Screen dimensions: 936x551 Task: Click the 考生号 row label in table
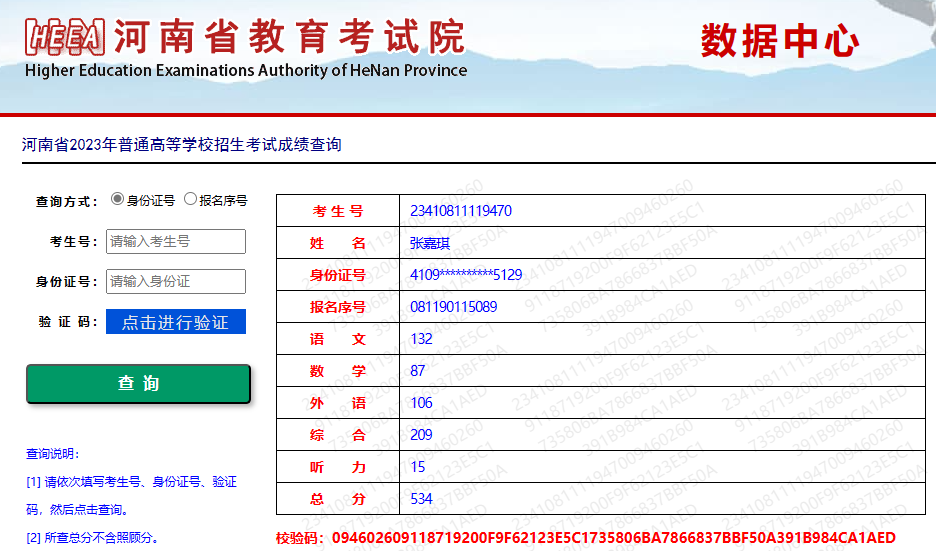click(x=338, y=211)
